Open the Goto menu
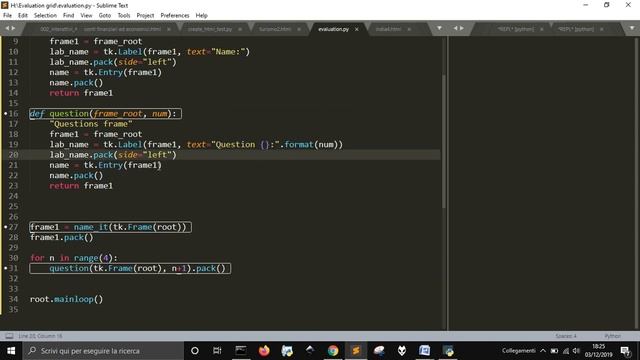The image size is (640, 360). point(104,16)
